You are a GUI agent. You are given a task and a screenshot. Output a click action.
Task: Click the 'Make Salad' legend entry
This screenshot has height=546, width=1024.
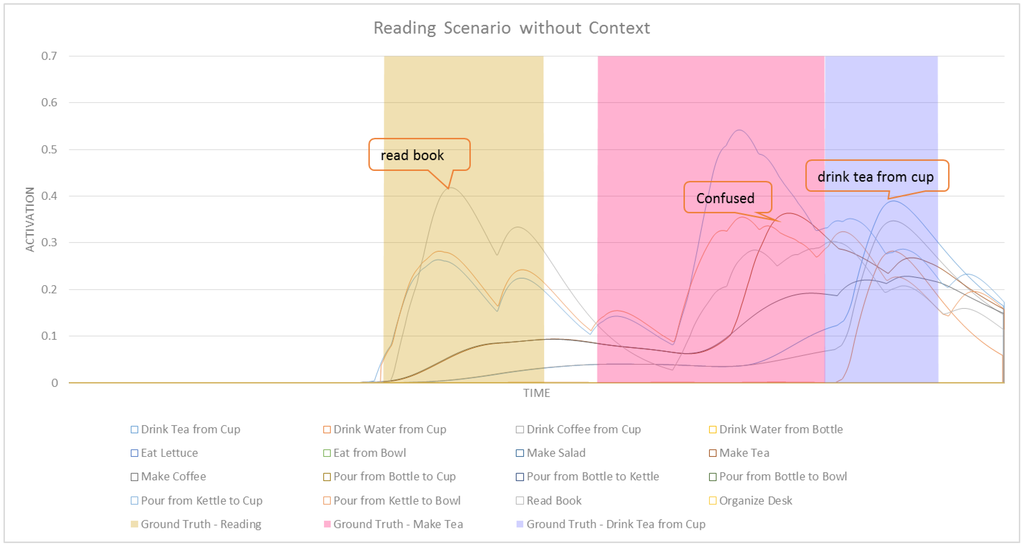(x=558, y=453)
